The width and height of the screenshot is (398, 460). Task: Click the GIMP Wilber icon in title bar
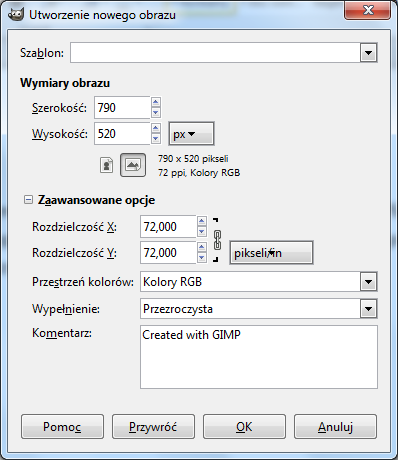click(16, 15)
